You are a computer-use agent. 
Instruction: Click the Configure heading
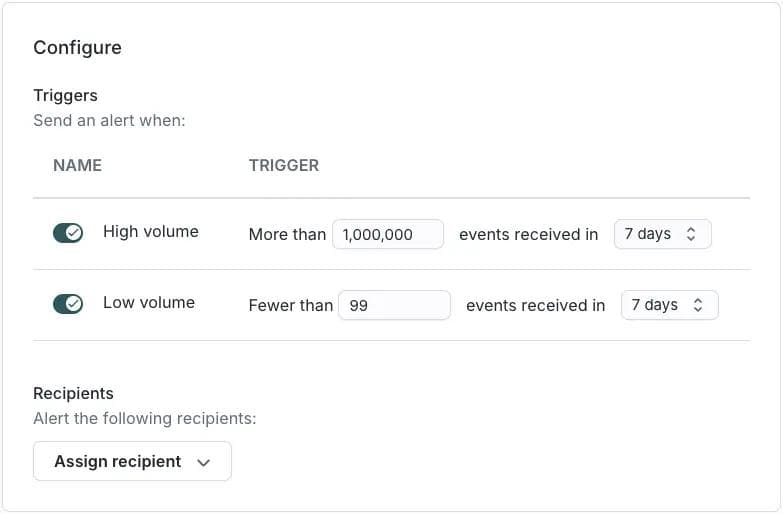pyautogui.click(x=77, y=47)
